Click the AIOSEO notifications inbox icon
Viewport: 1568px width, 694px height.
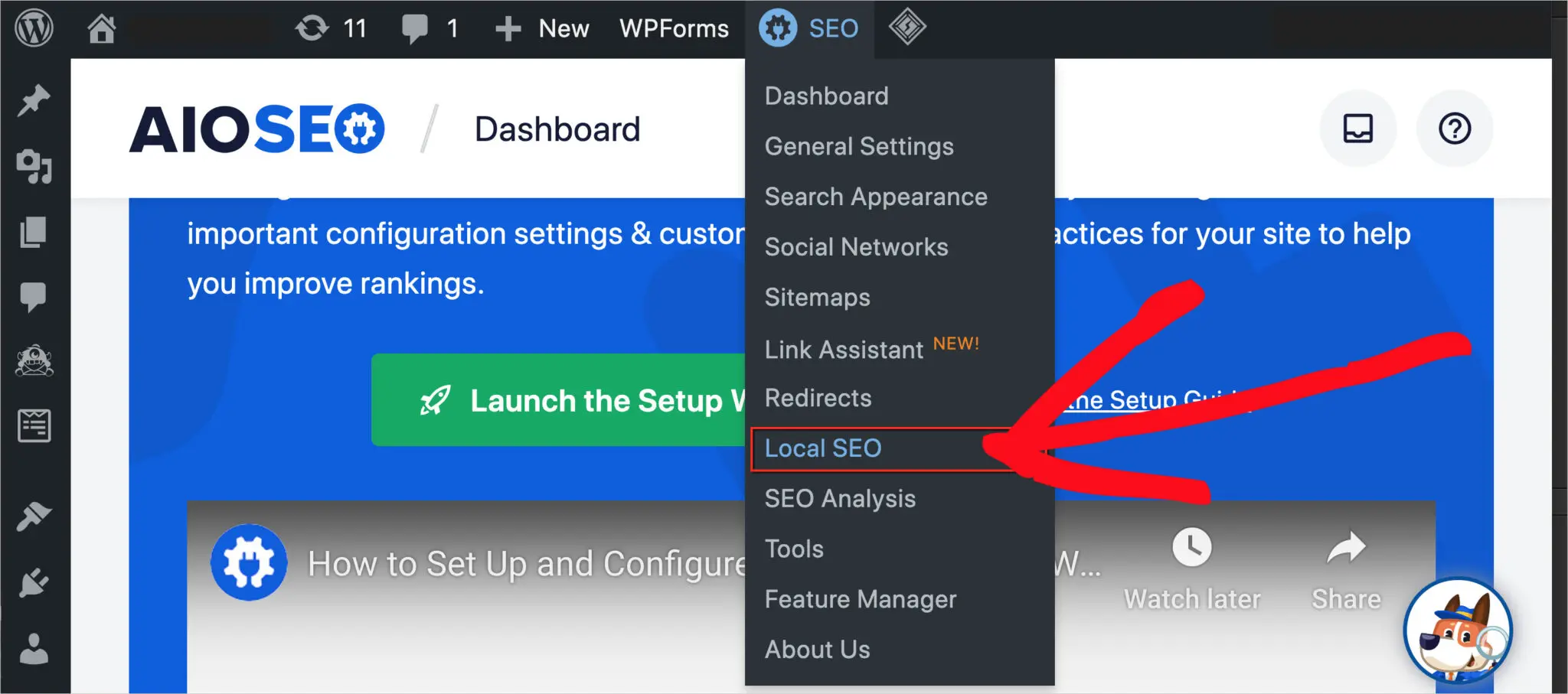click(1357, 129)
